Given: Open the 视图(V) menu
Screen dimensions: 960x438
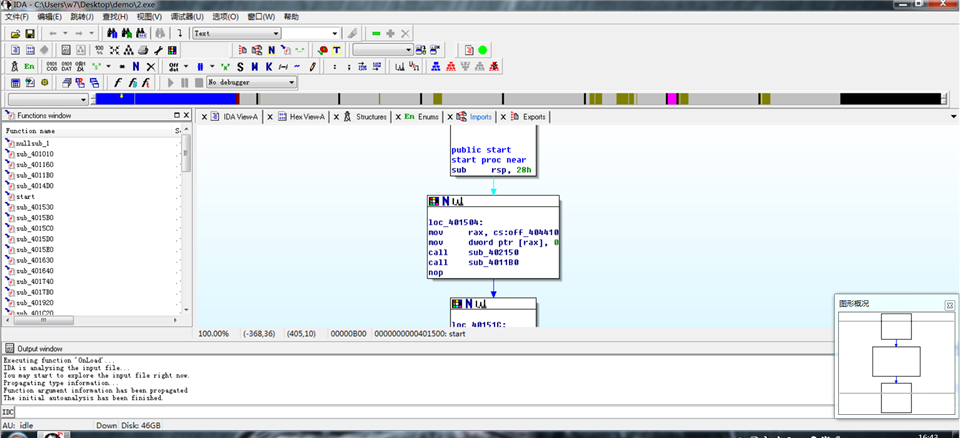Looking at the screenshot, I should point(149,17).
